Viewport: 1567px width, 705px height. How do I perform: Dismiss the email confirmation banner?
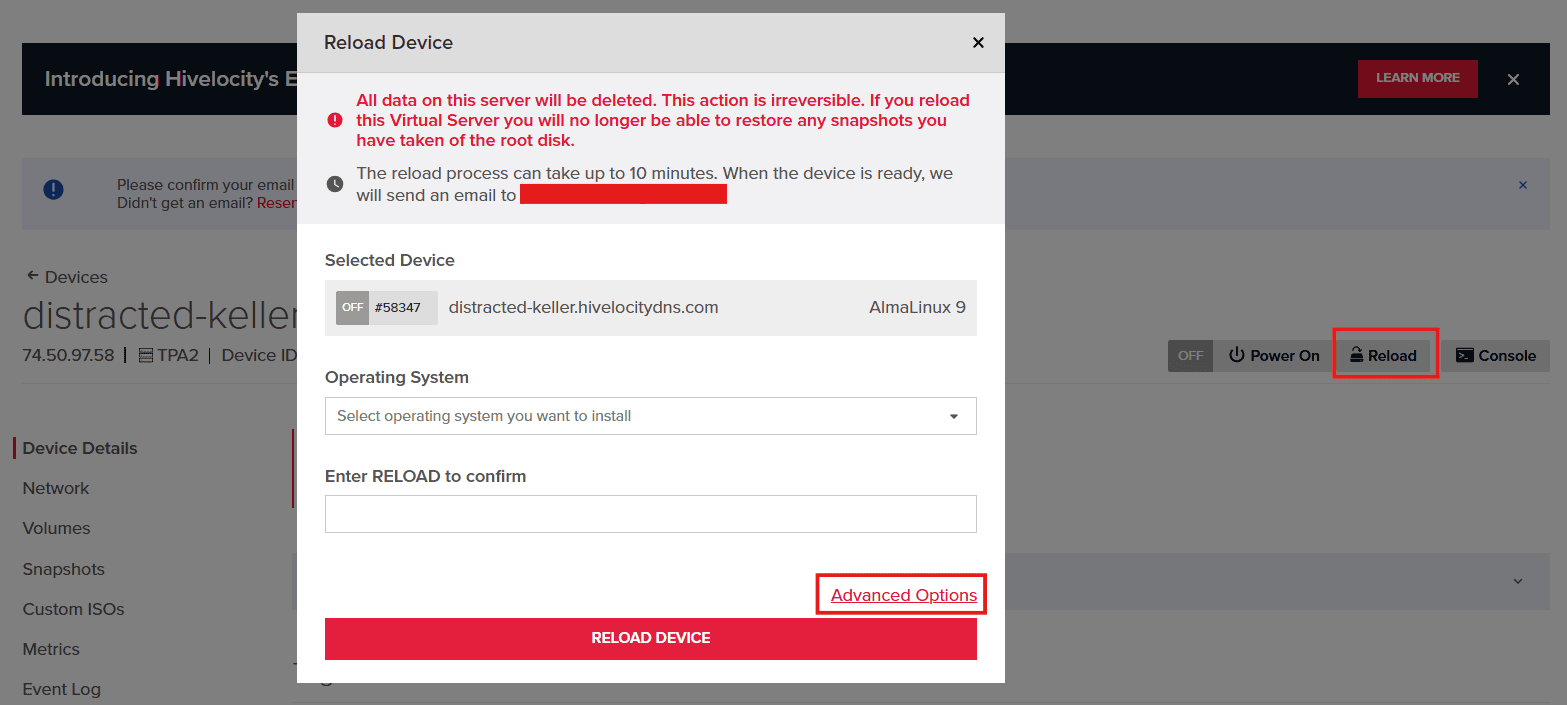(1523, 185)
